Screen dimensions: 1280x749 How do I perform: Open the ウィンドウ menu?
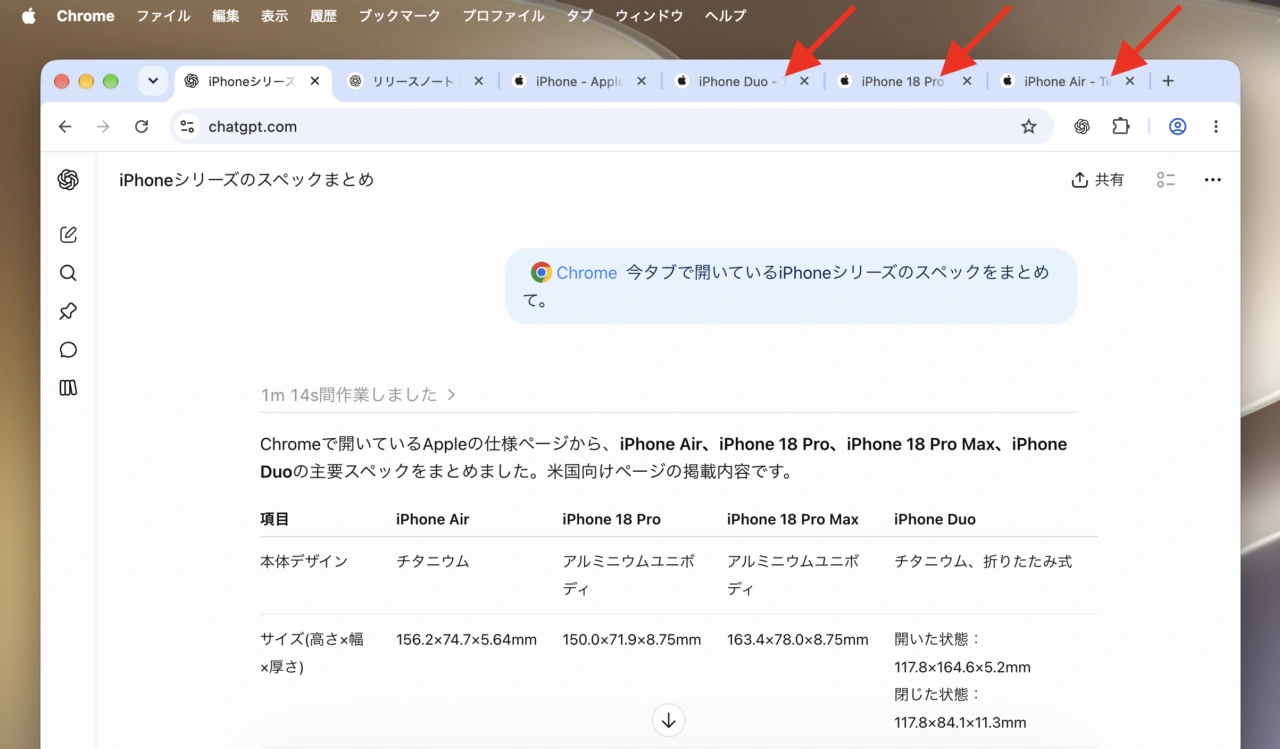click(649, 16)
